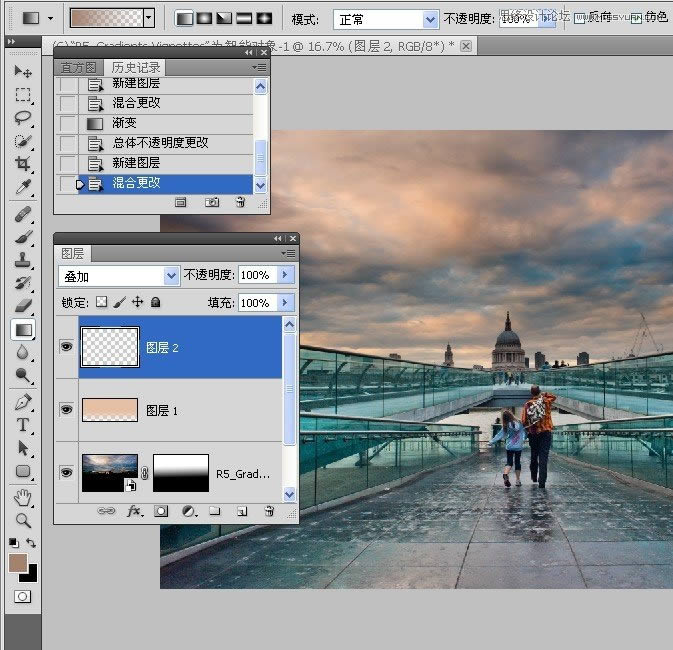Select the Horizontal Type tool
Screen dimensions: 673x650
(23, 425)
